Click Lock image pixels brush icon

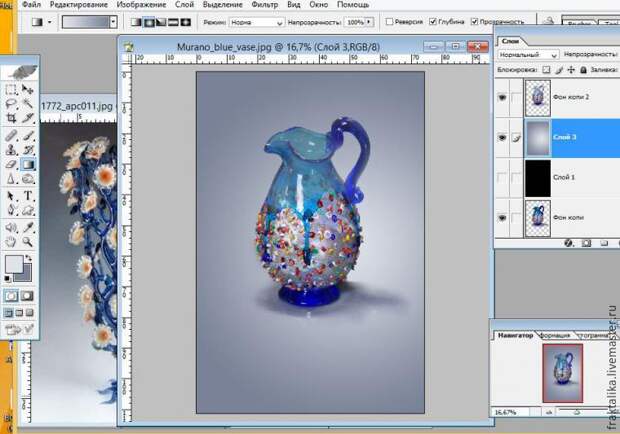coord(559,70)
